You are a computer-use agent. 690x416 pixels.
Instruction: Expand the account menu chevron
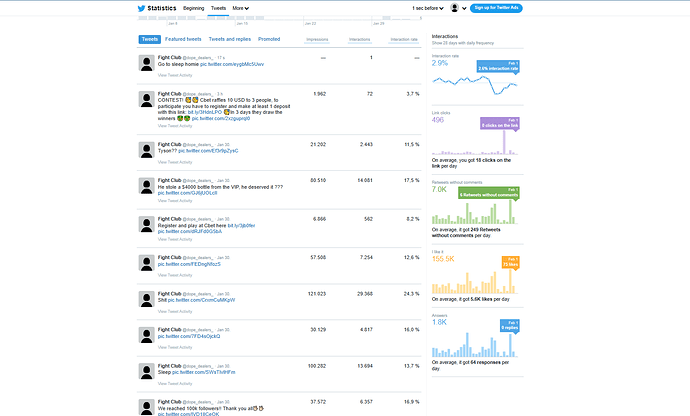tap(464, 8)
